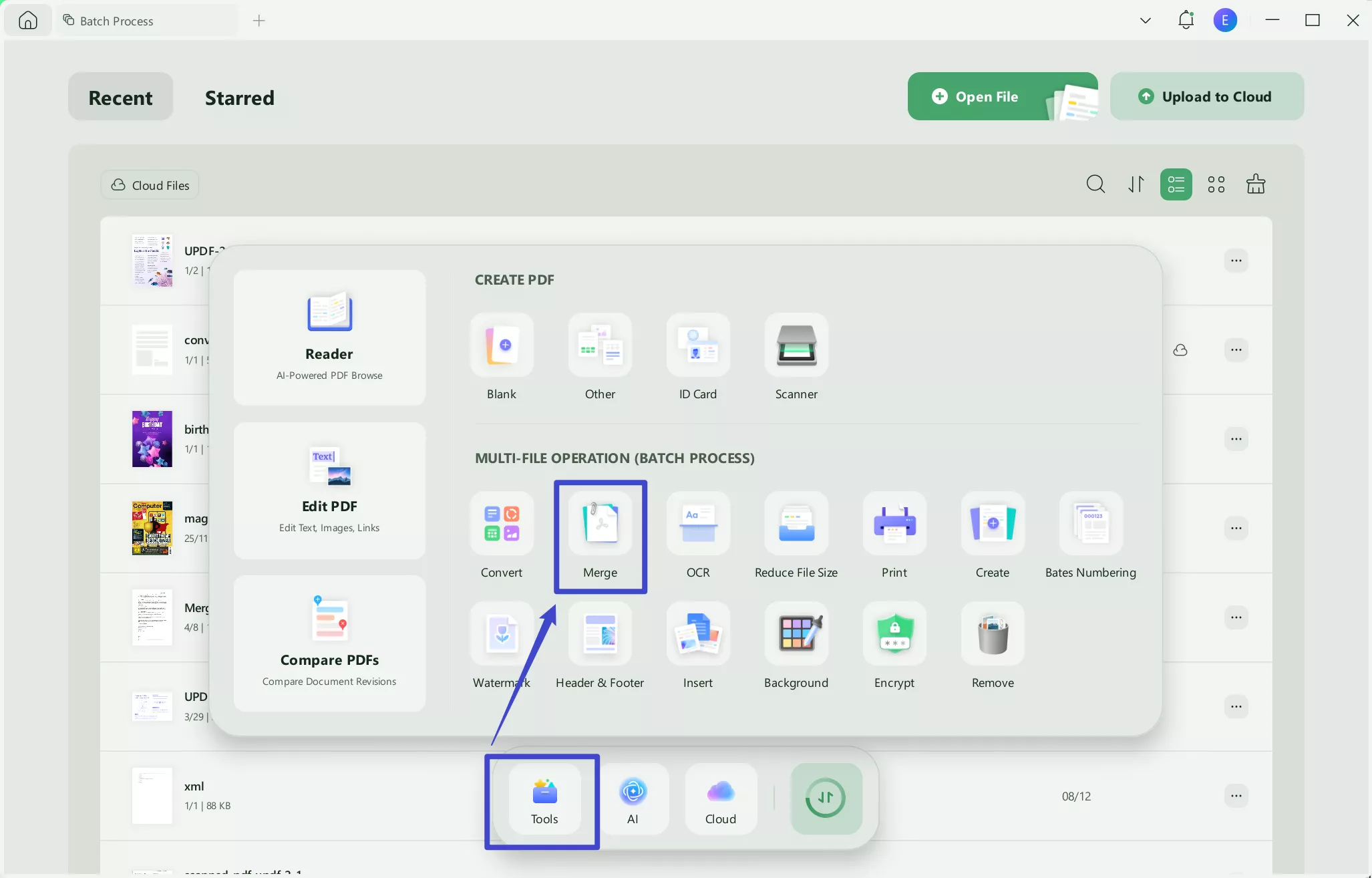Select the Reduce File Size tool
The height and width of the screenshot is (878, 1372).
(x=795, y=535)
